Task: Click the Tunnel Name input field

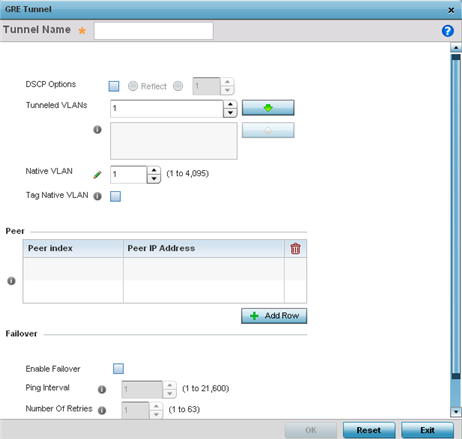Action: (154, 31)
